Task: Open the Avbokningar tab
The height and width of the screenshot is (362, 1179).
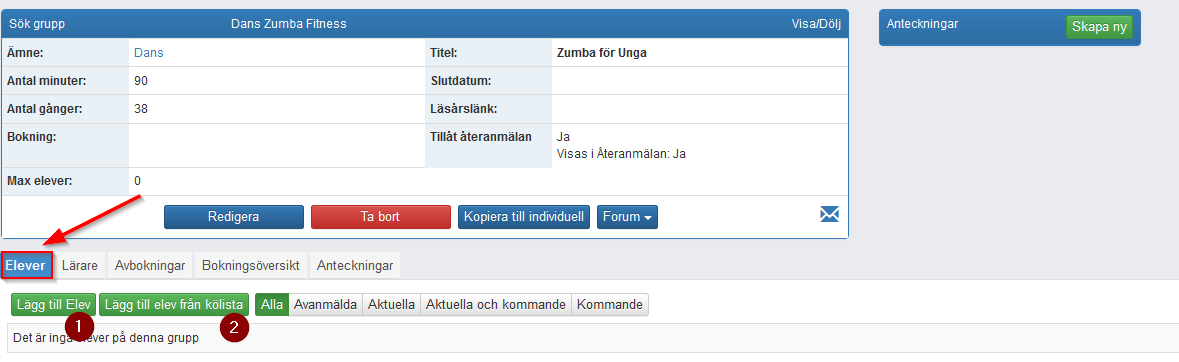Action: coord(150,266)
